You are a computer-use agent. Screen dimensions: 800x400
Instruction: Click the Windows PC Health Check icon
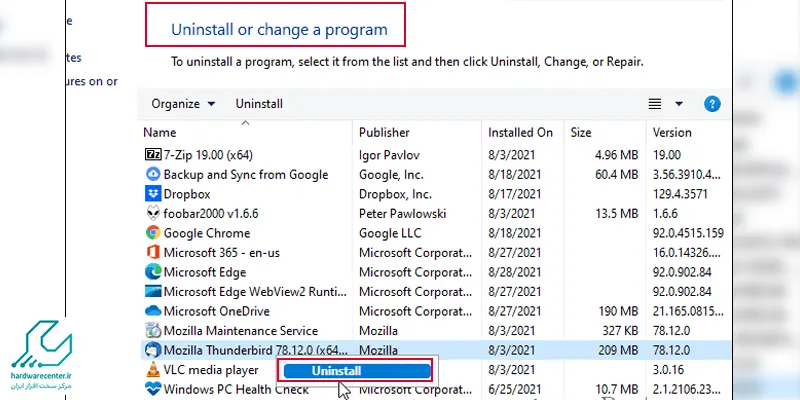(x=153, y=389)
